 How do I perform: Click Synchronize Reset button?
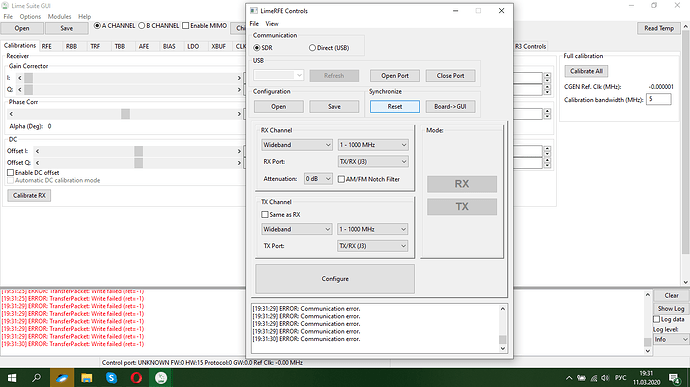pyautogui.click(x=395, y=107)
